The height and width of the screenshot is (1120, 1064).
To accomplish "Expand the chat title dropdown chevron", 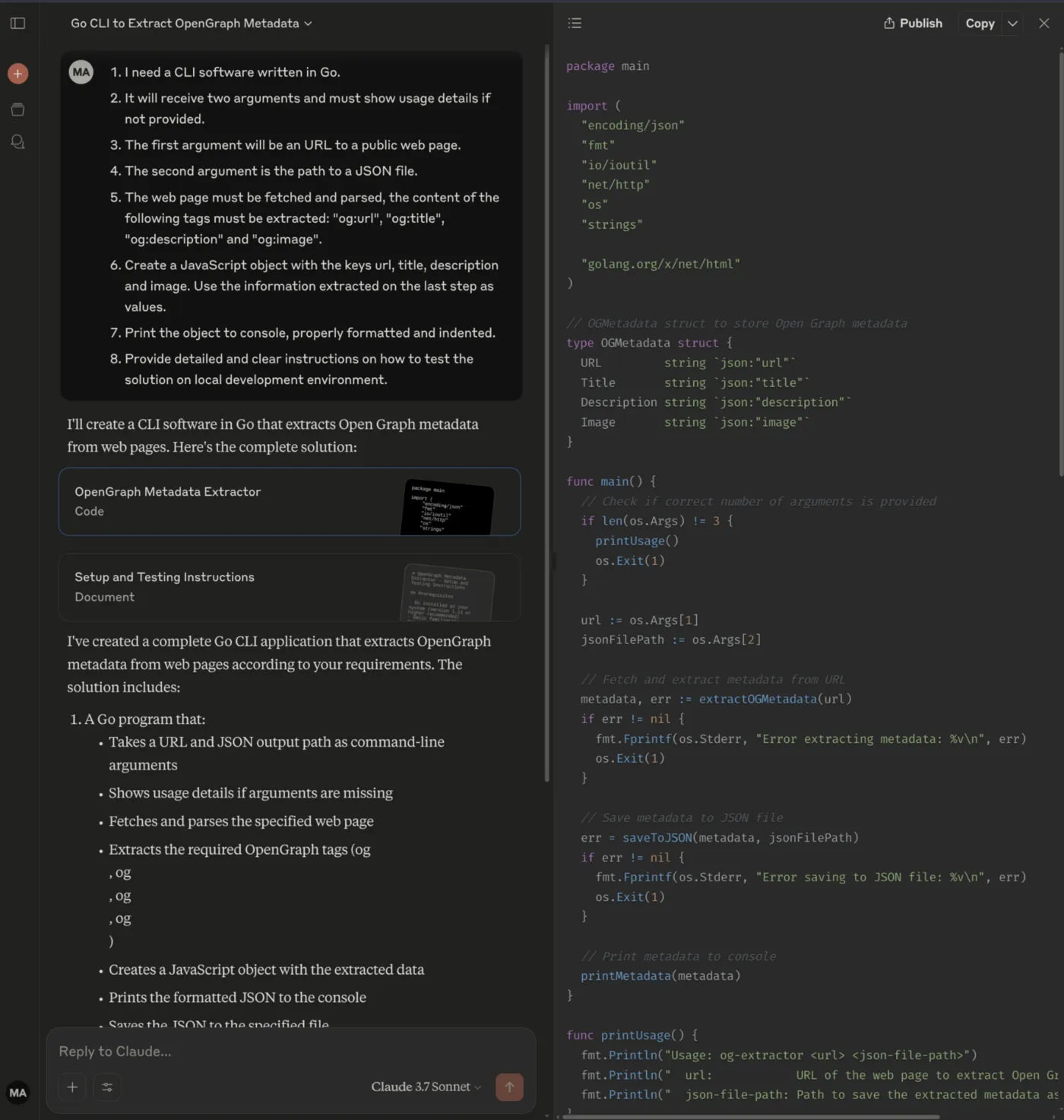I will 308,24.
